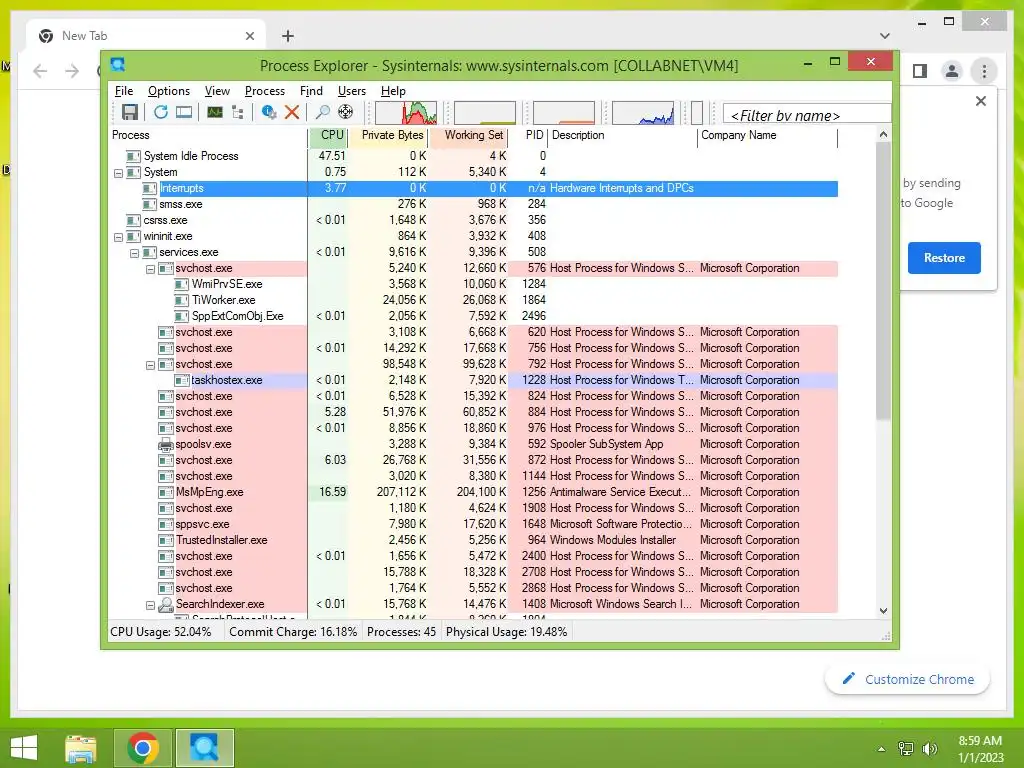Click the CPU Usage status bar entry

[161, 632]
